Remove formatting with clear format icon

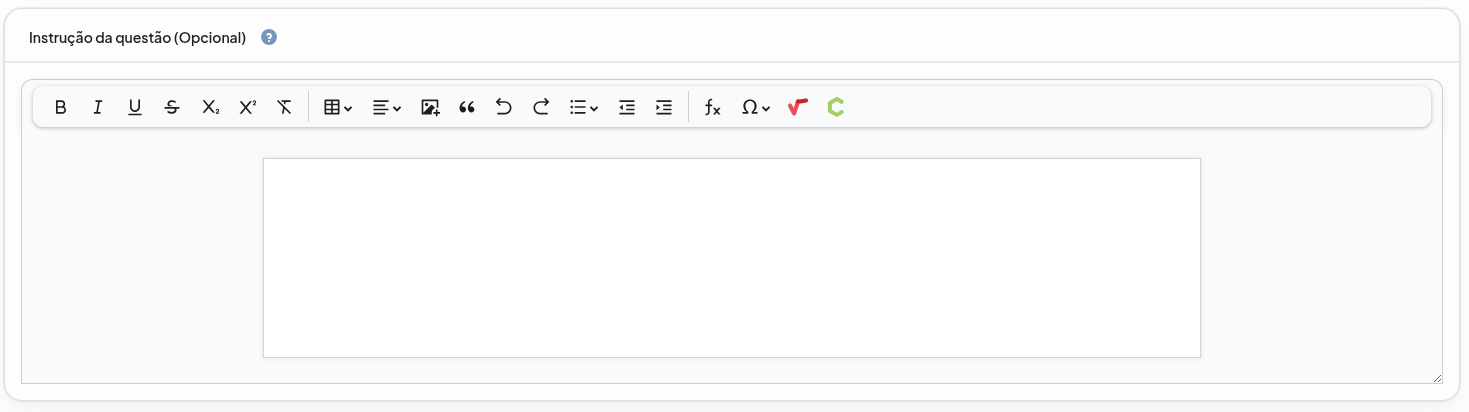(x=284, y=107)
